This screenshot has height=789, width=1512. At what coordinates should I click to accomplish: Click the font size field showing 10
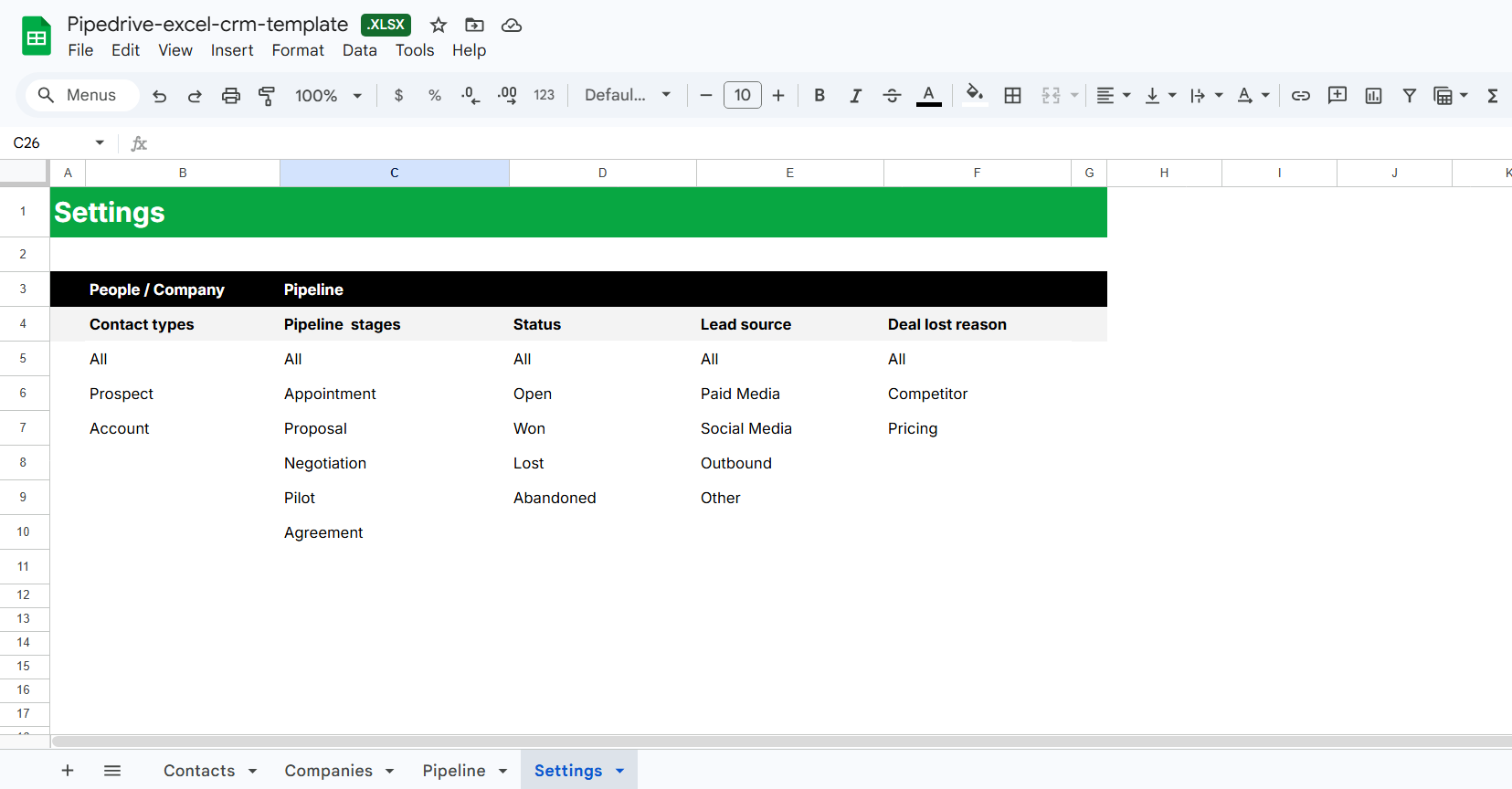743,95
